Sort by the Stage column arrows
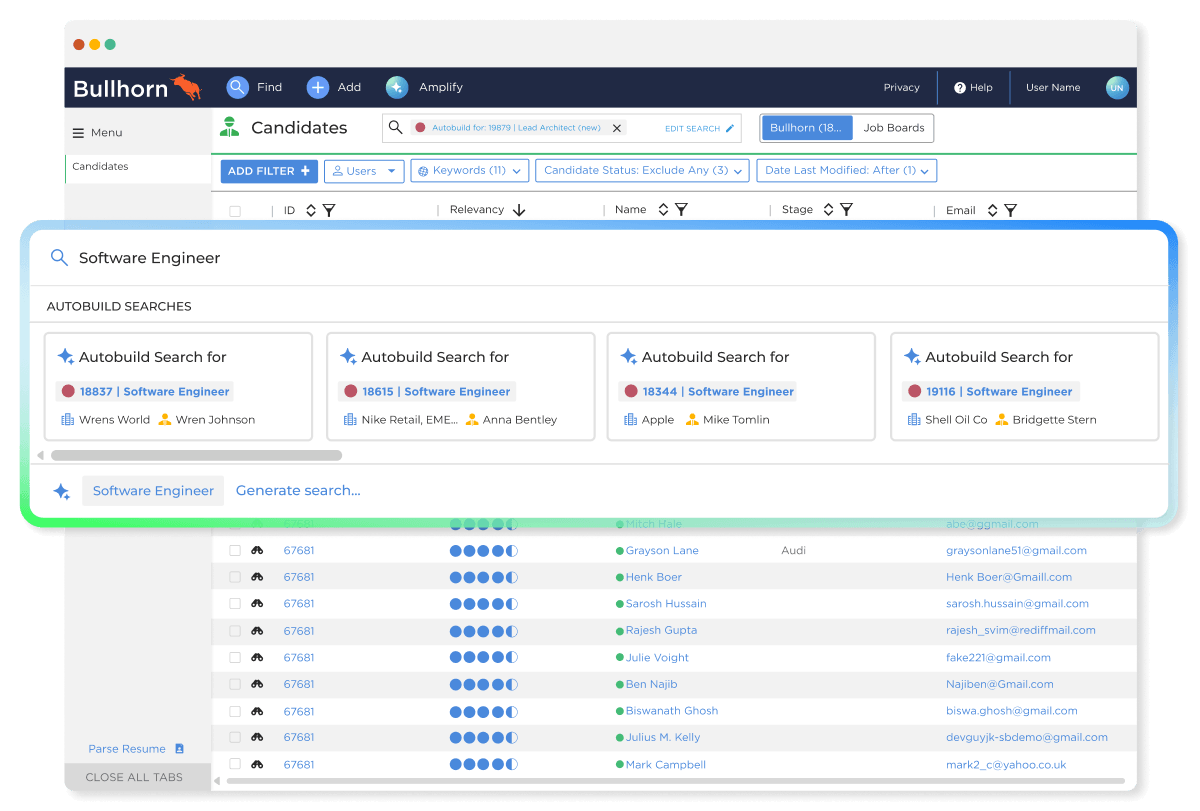Viewport: 1200px width, 811px height. pos(828,210)
